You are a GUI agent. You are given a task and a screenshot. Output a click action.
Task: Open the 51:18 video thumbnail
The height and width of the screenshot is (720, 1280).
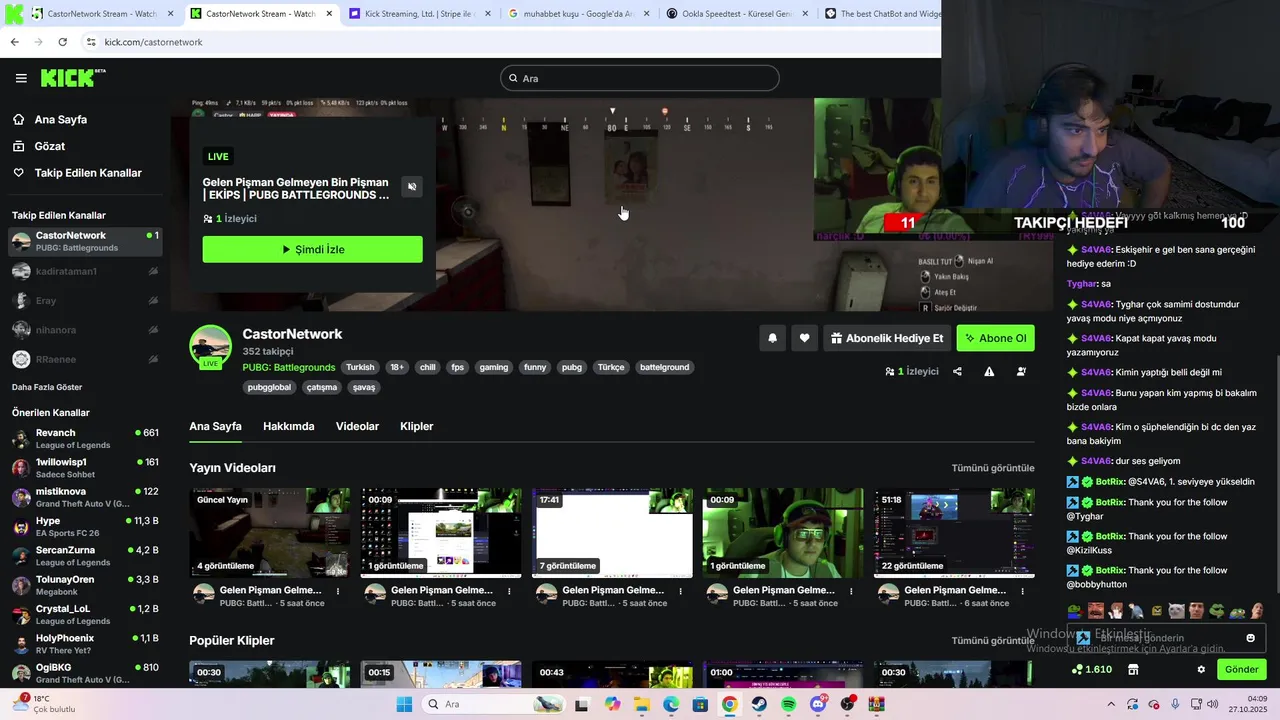tap(954, 533)
